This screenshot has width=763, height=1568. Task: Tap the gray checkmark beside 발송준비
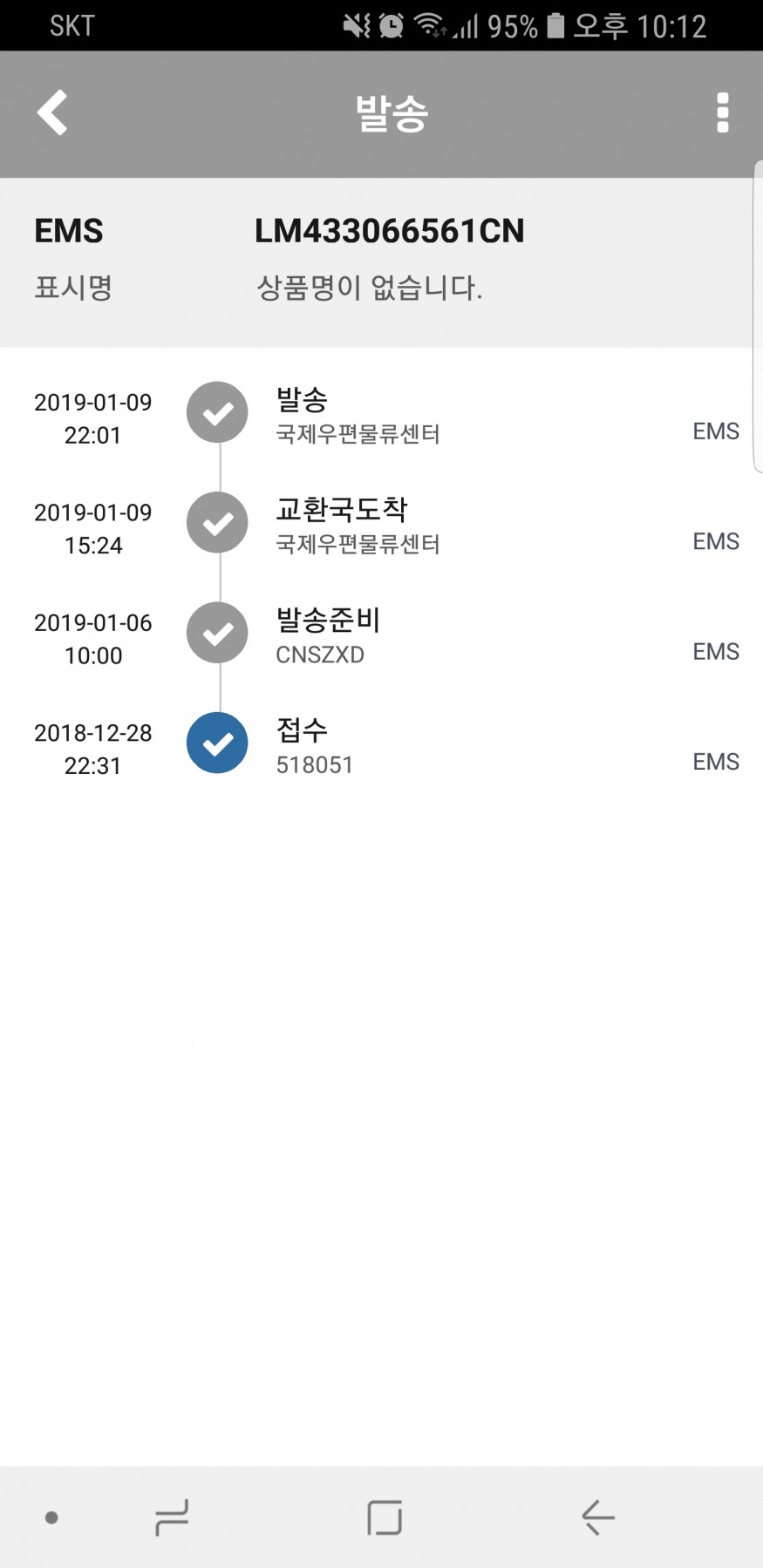[218, 633]
